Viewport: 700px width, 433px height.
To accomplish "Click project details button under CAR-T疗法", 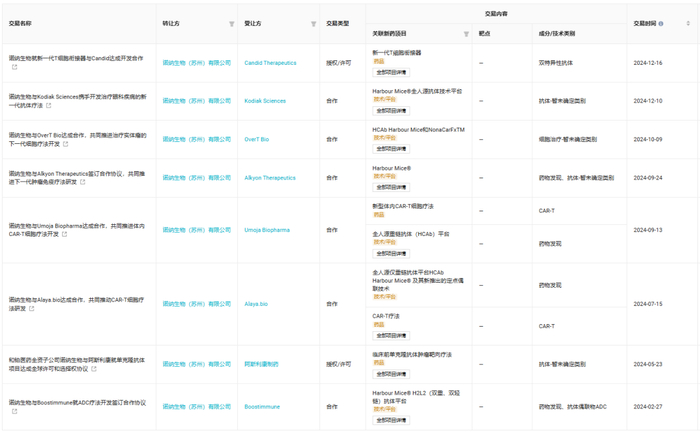I will point(391,336).
